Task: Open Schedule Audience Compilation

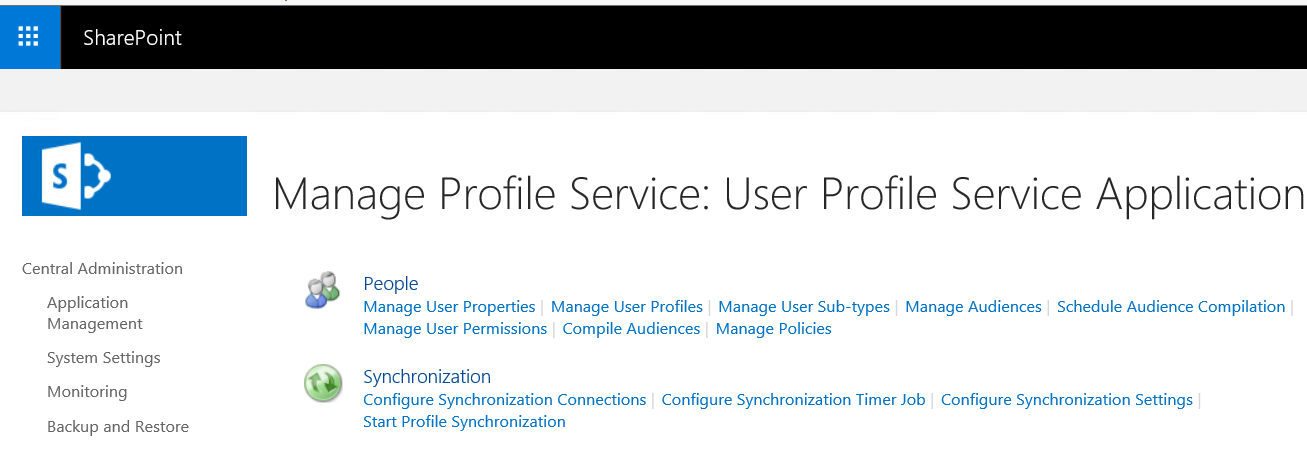Action: pos(1171,307)
